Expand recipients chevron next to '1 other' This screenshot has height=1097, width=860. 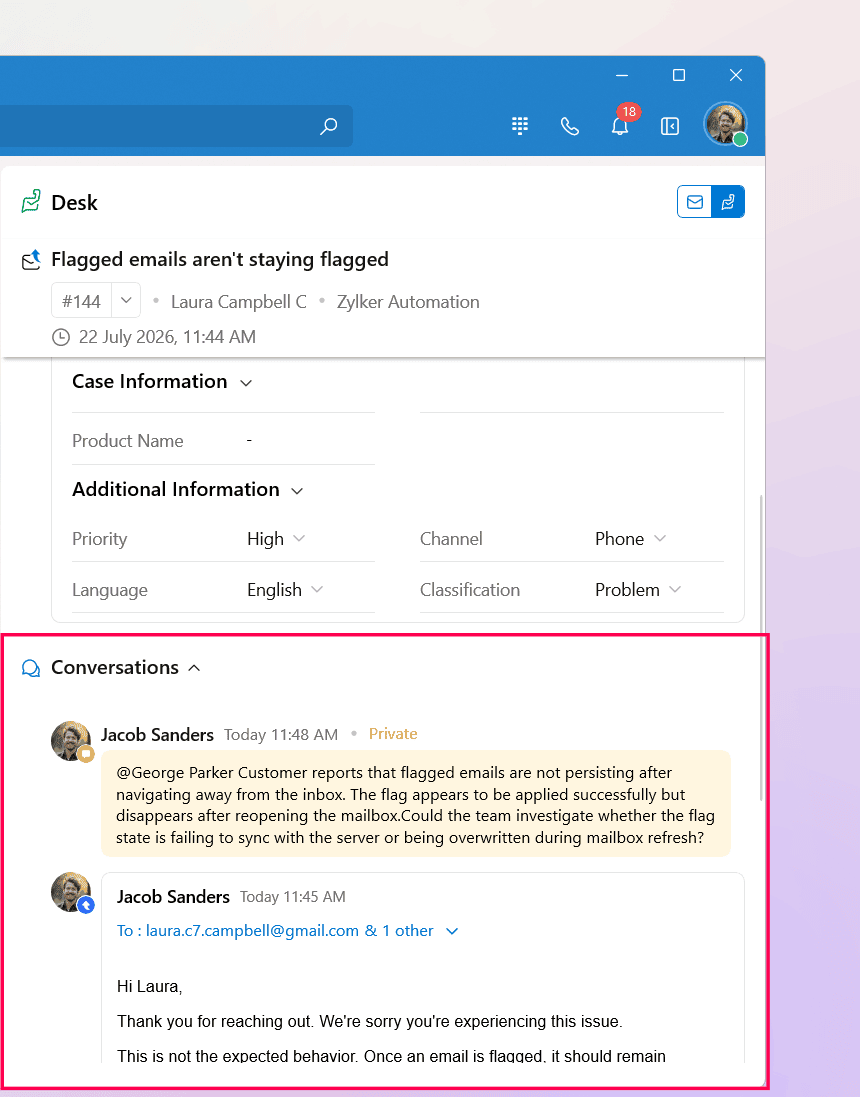[x=452, y=931]
